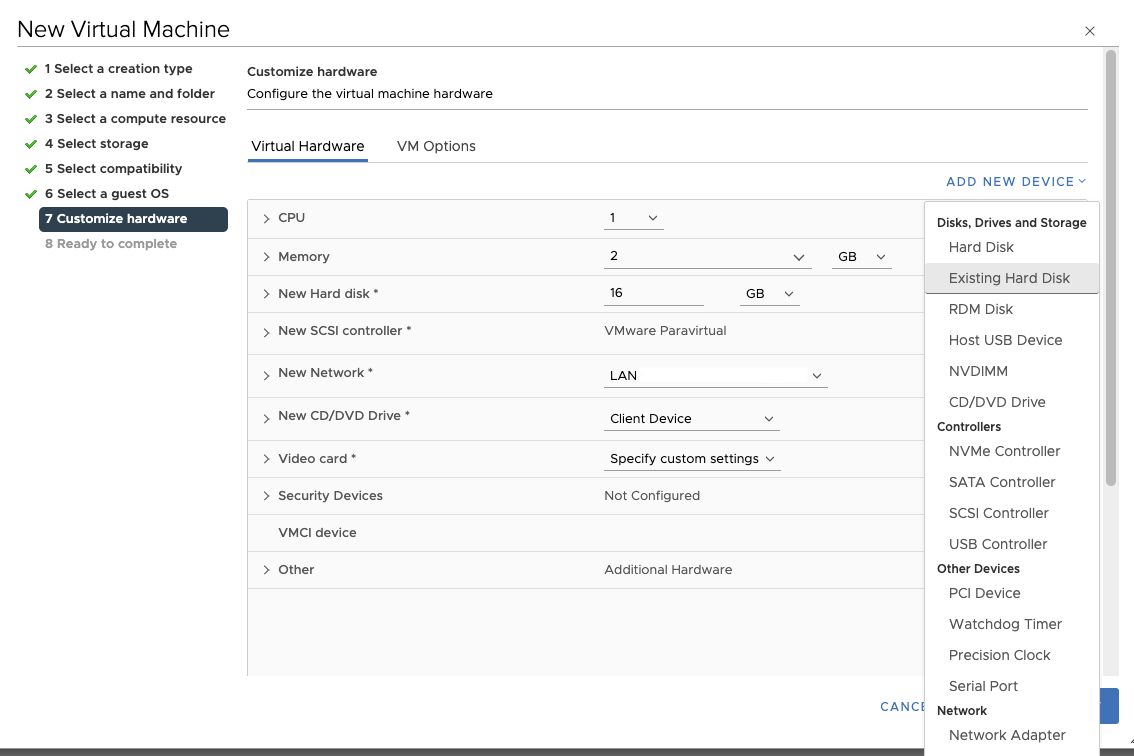Click the ADD NEW DEVICE button
The height and width of the screenshot is (756, 1134).
pyautogui.click(x=1016, y=182)
